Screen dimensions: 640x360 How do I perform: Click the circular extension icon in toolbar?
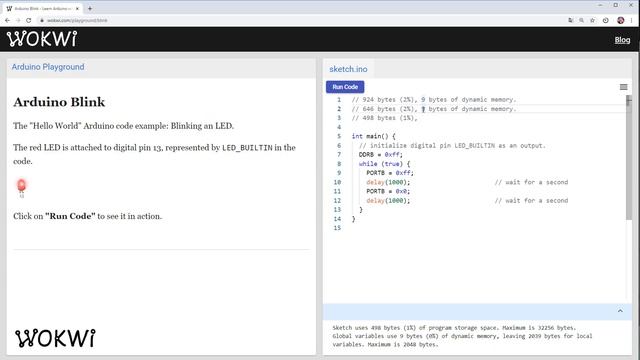click(x=606, y=20)
